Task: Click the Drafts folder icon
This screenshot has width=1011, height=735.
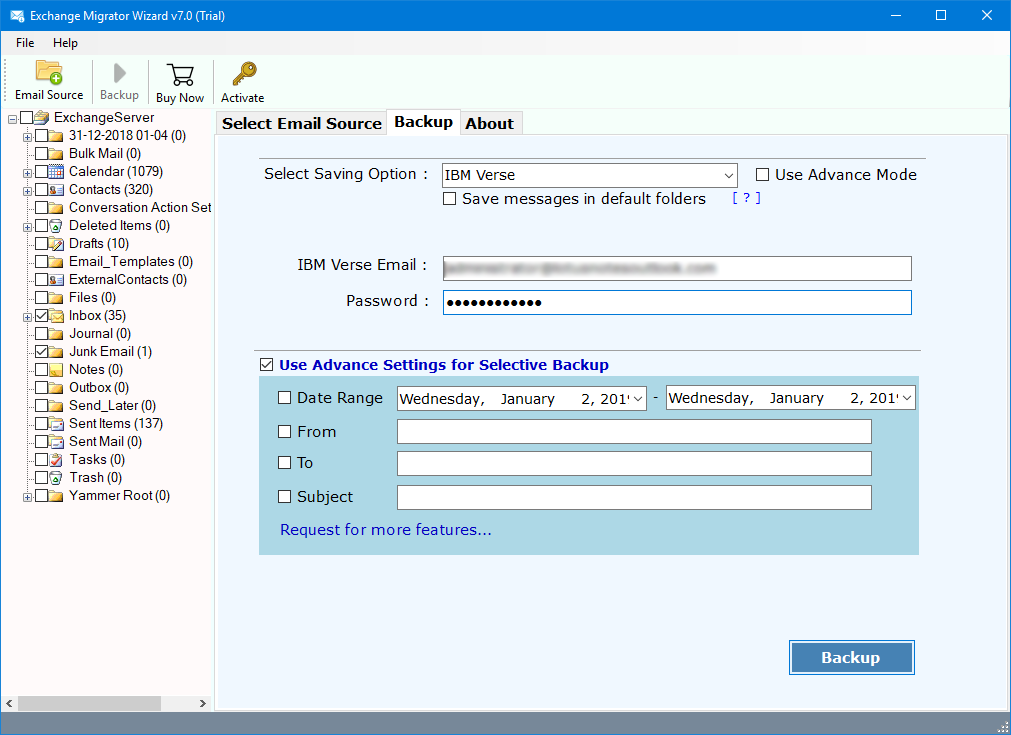Action: (57, 244)
